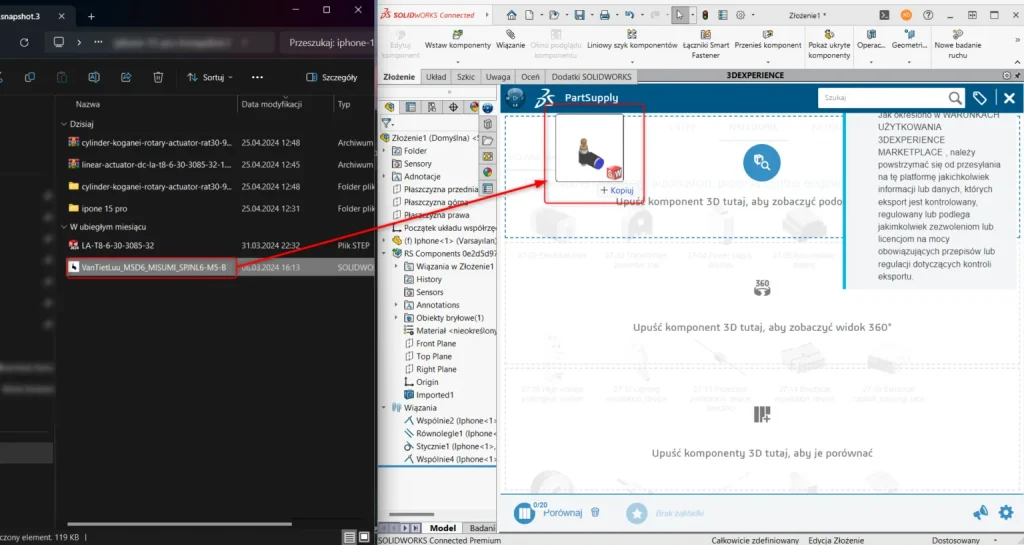Click Pokaż ukryte komponenty tool
Image resolution: width=1024 pixels, height=545 pixels.
click(829, 44)
